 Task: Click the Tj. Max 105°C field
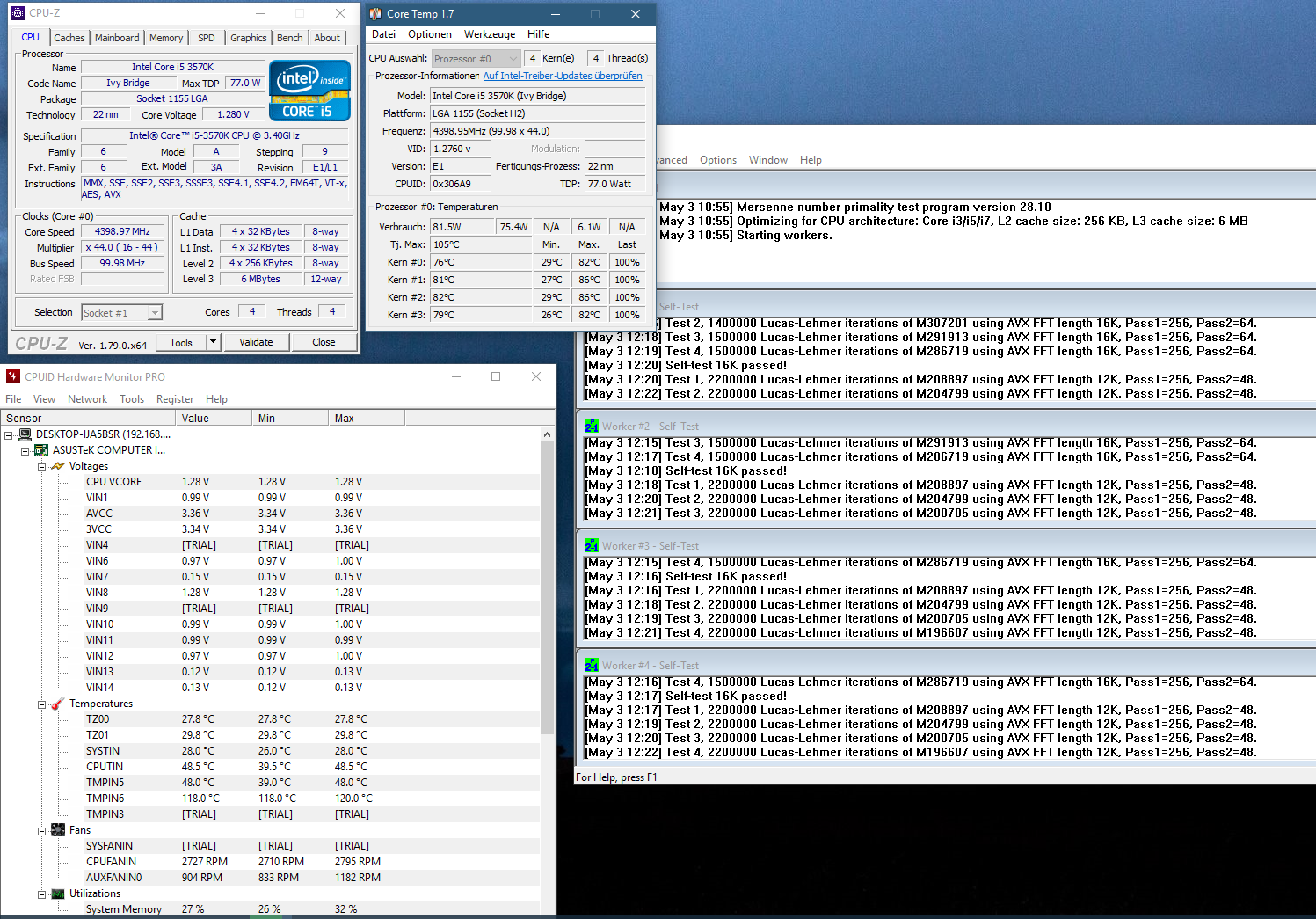(x=481, y=244)
